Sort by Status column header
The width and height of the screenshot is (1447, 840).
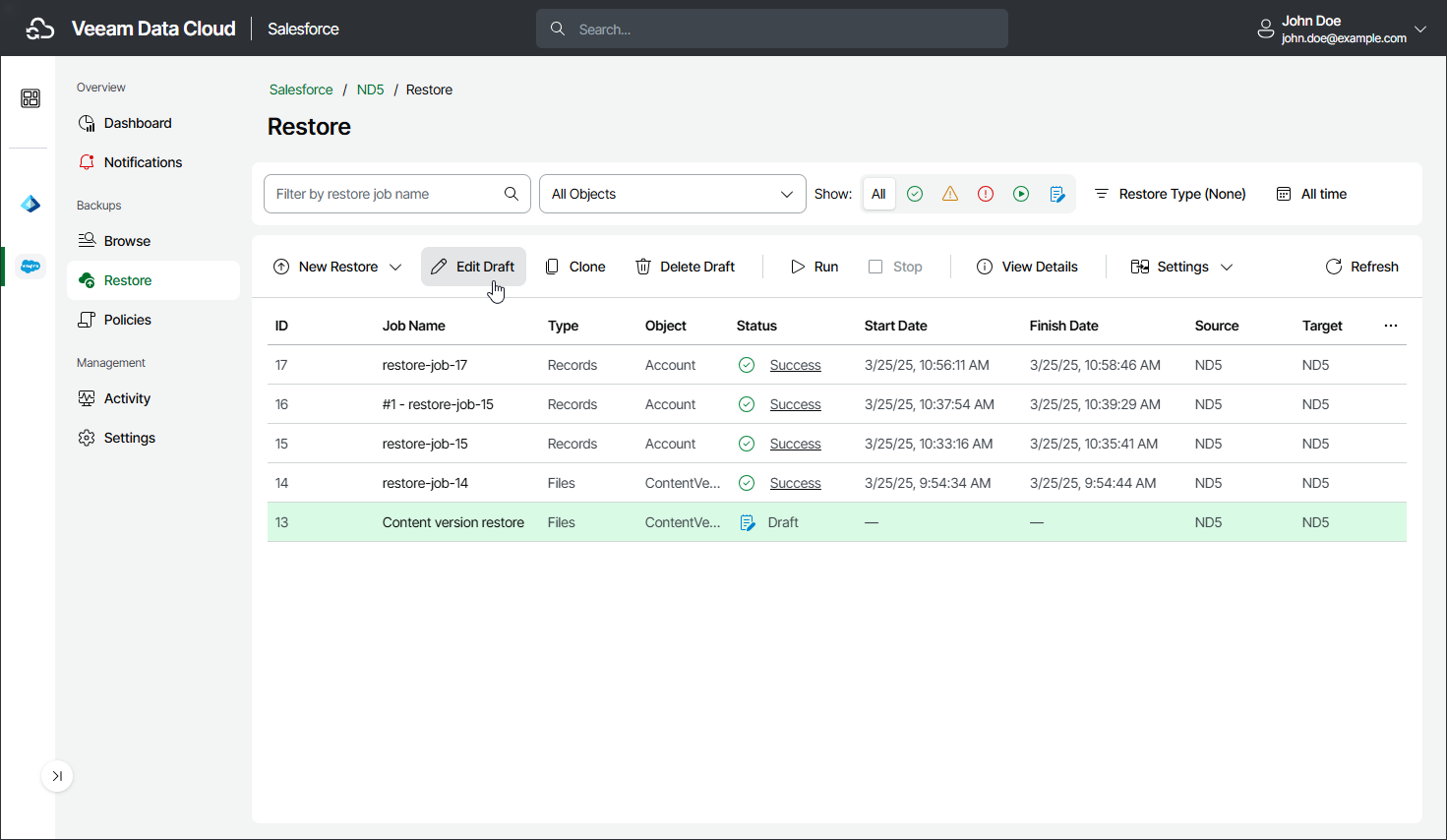point(756,326)
